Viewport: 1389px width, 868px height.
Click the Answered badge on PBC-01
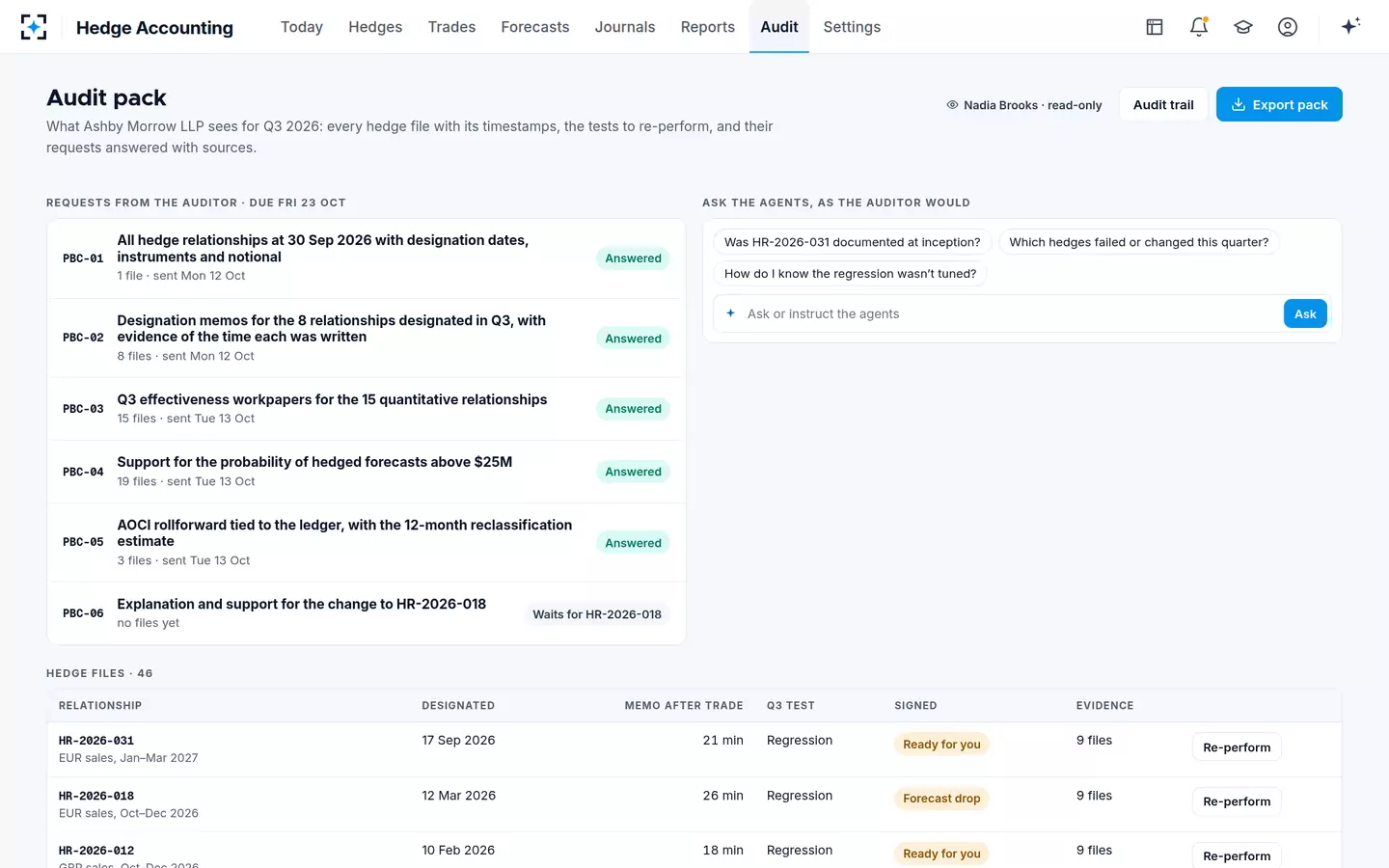click(634, 258)
